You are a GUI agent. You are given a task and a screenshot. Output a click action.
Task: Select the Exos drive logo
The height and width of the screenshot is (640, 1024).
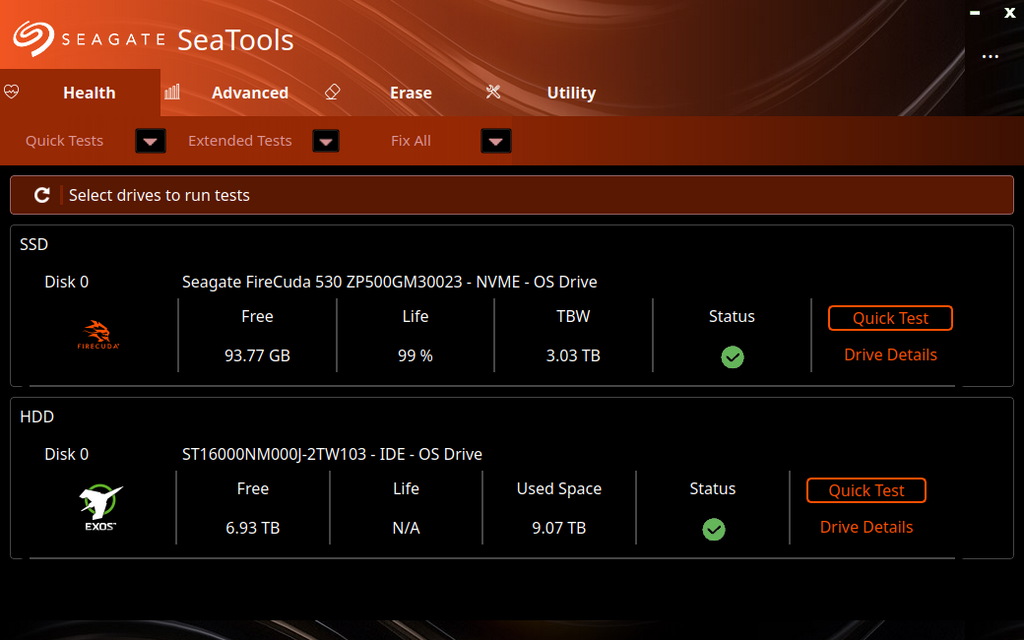pyautogui.click(x=101, y=507)
